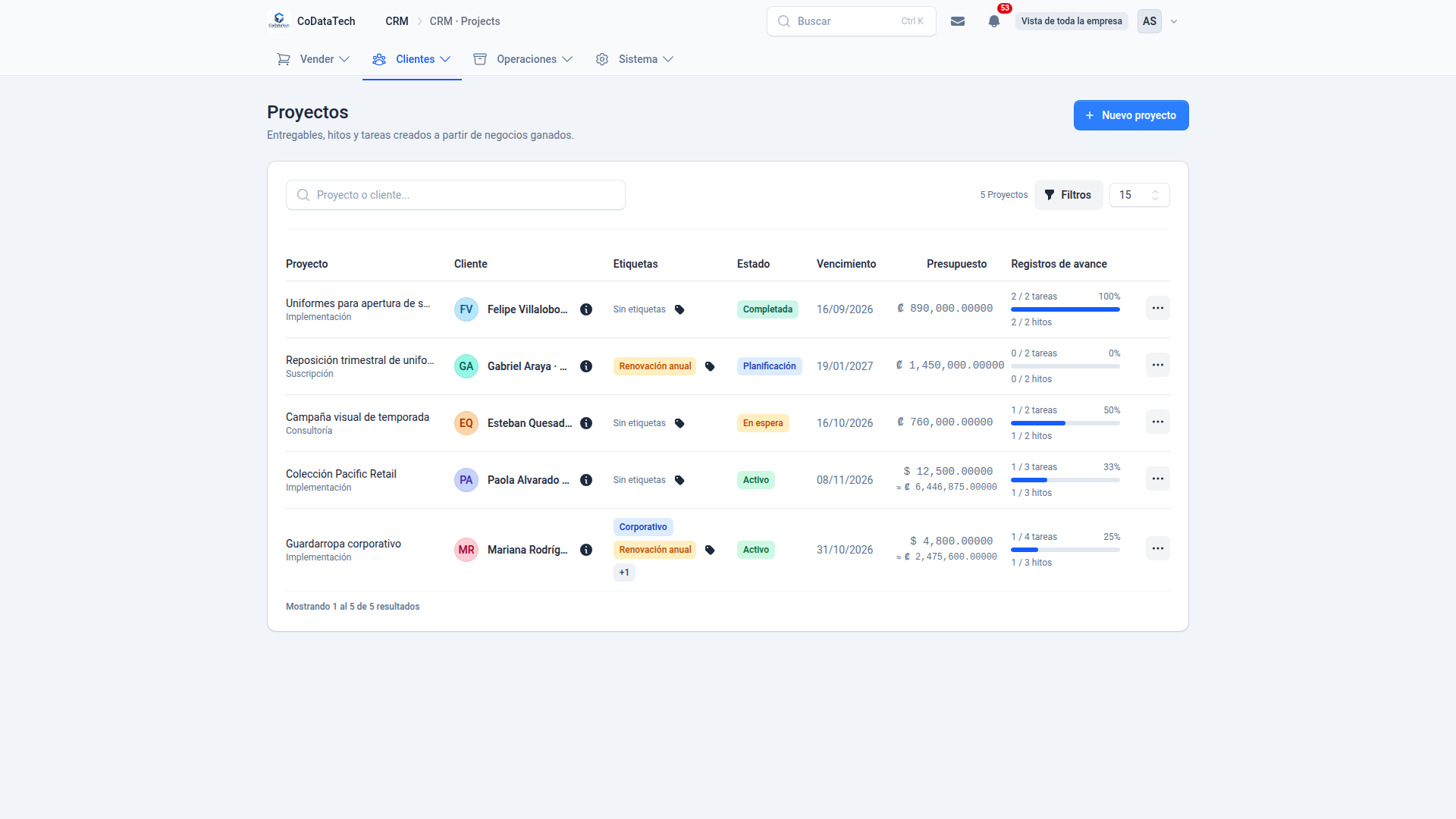Image resolution: width=1456 pixels, height=819 pixels.
Task: Click the PA client avatar
Action: click(x=466, y=480)
